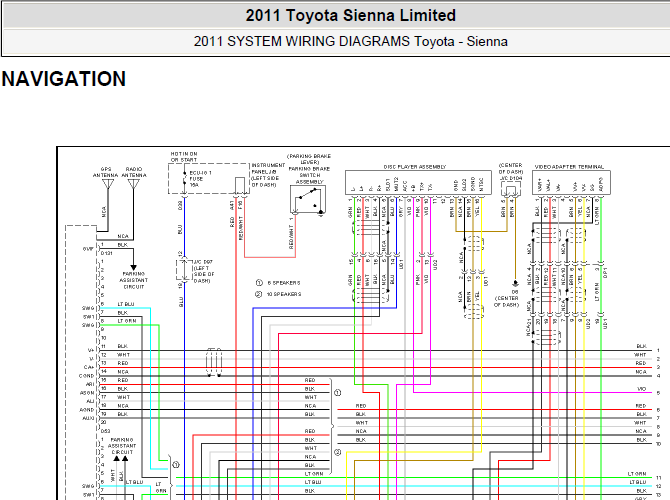Screen dimensions: 670x500
Task: Click the "D131" connector label
Action: pyautogui.click(x=106, y=253)
